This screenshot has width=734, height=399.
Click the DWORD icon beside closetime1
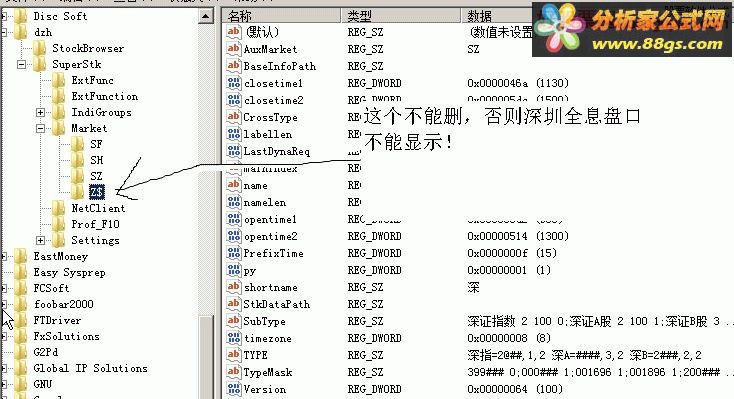tap(234, 83)
